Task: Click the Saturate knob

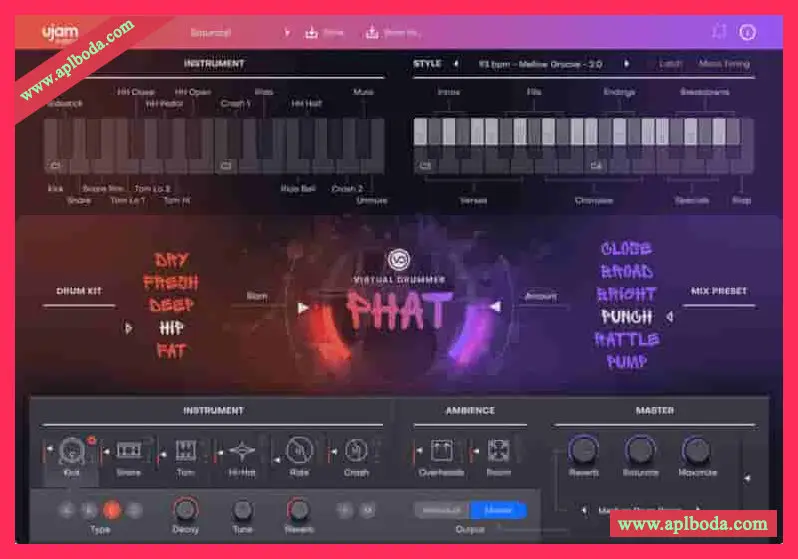Action: (640, 450)
